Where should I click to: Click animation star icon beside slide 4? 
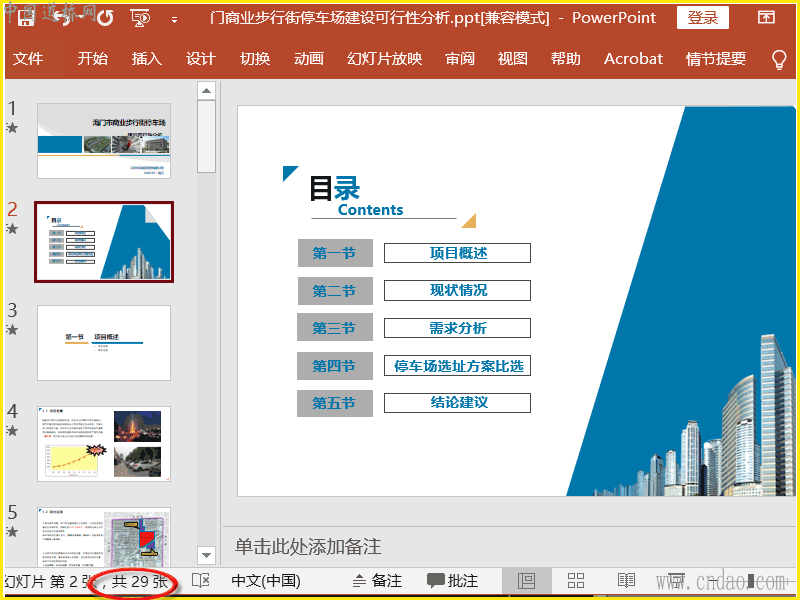click(x=12, y=431)
